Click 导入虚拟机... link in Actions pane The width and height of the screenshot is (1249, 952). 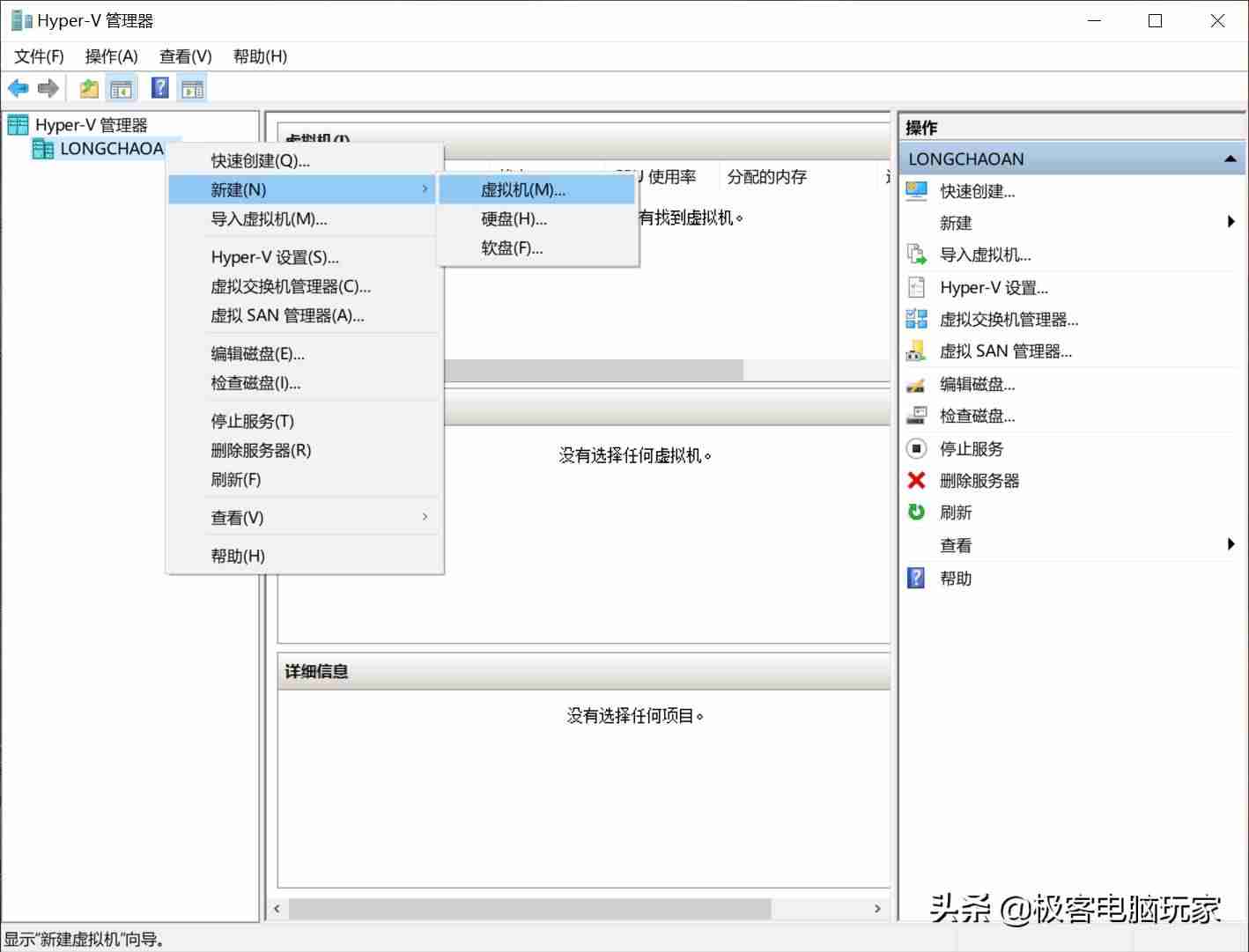click(x=986, y=255)
